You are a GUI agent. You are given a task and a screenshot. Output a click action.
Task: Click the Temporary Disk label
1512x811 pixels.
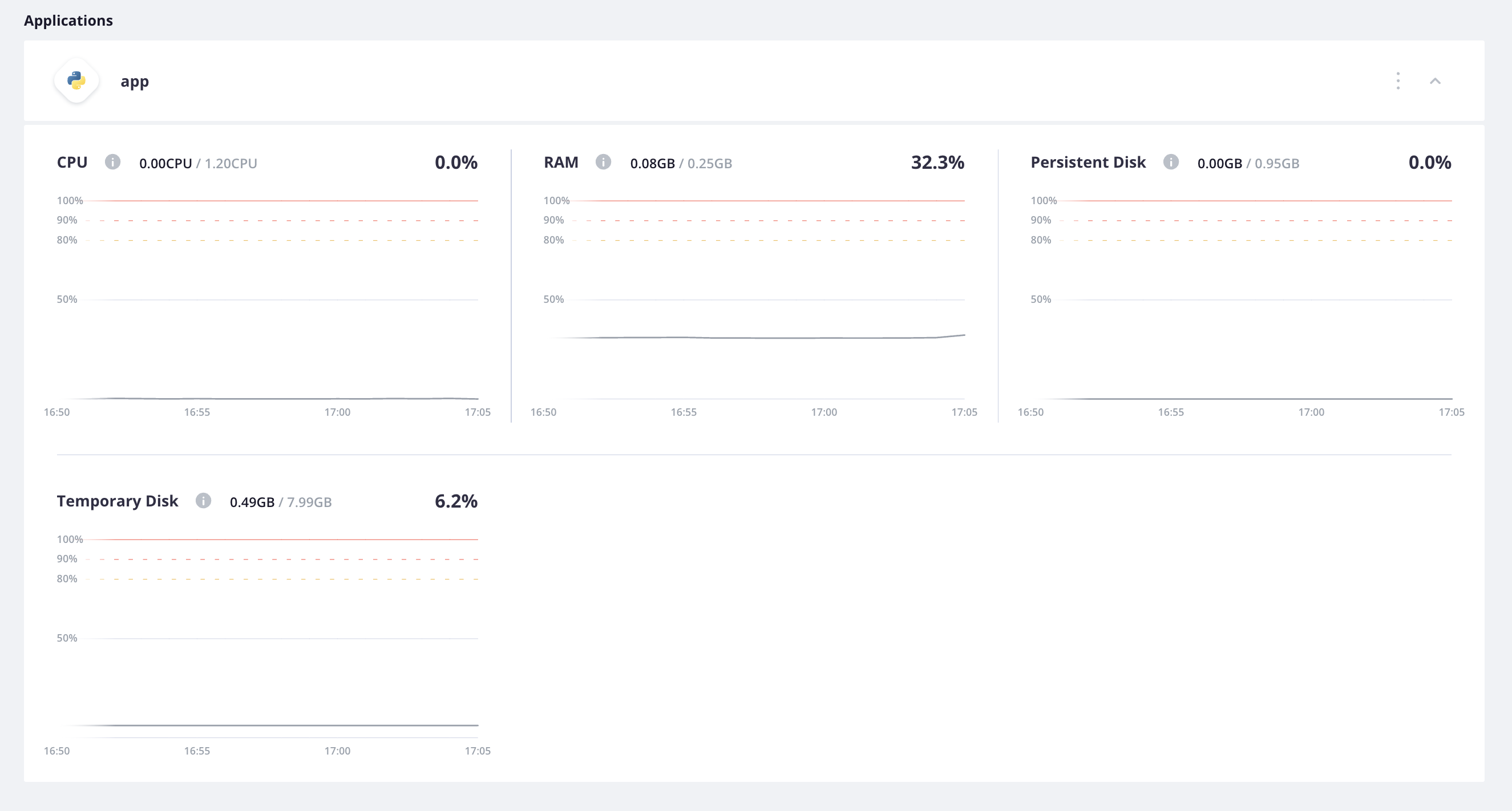coord(117,501)
